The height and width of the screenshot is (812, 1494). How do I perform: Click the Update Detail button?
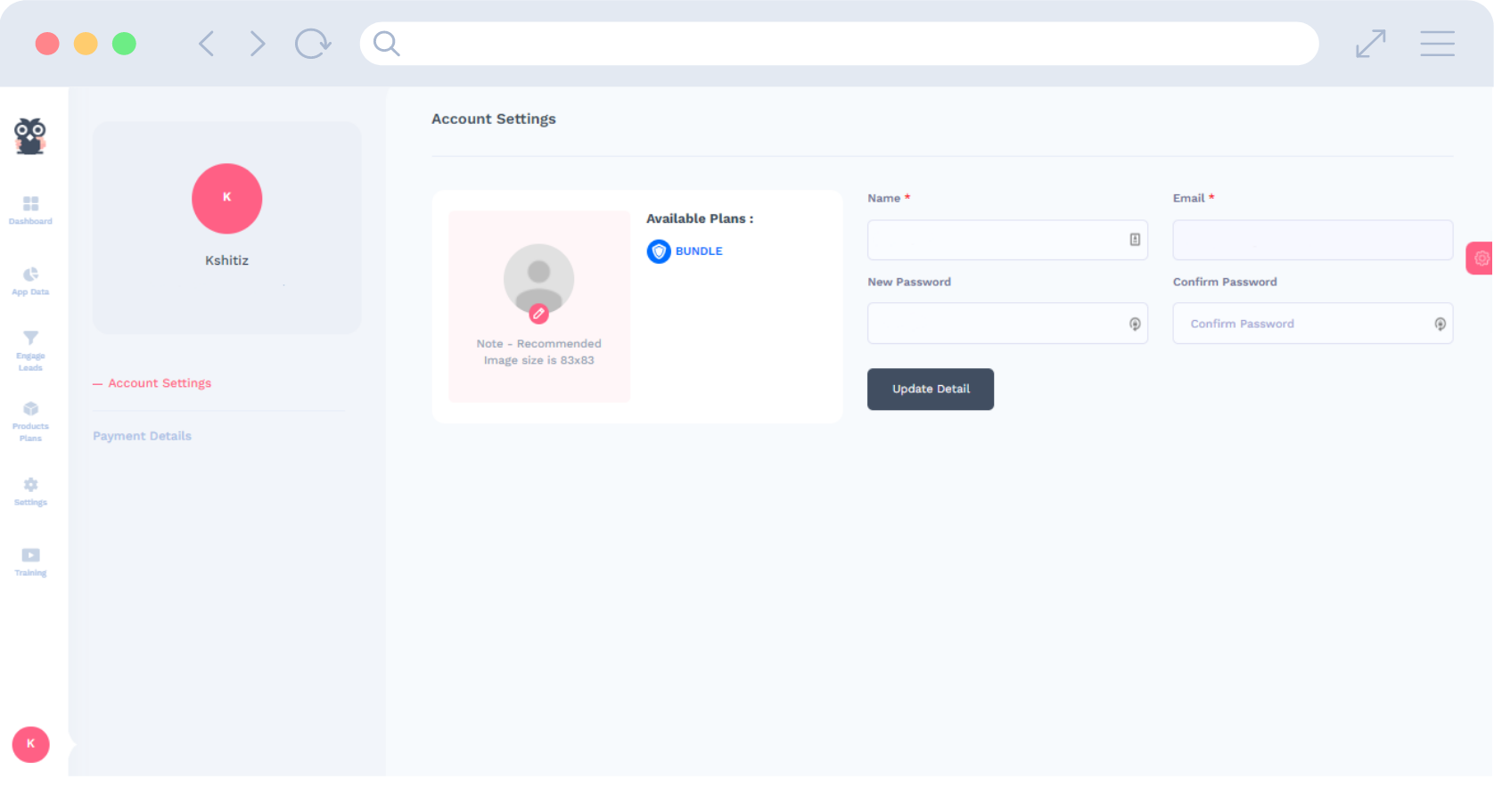[930, 390]
